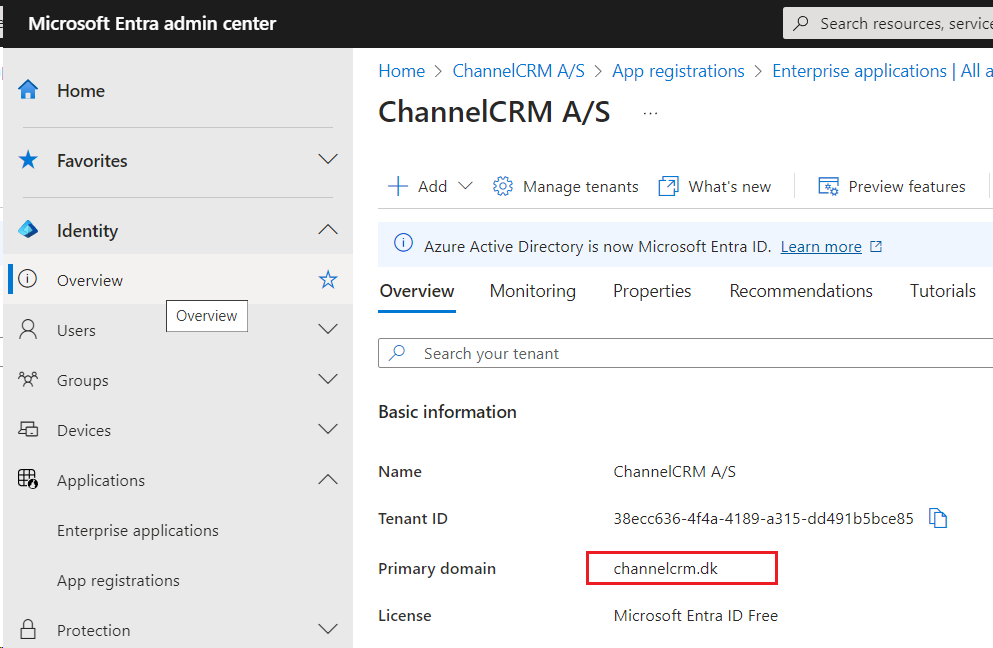Image resolution: width=993 pixels, height=648 pixels.
Task: Click the Manage tenants button label
Action: click(x=581, y=186)
